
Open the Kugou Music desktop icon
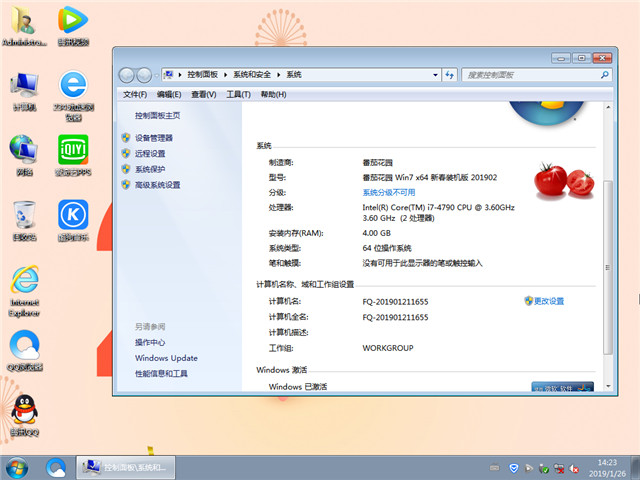click(73, 221)
